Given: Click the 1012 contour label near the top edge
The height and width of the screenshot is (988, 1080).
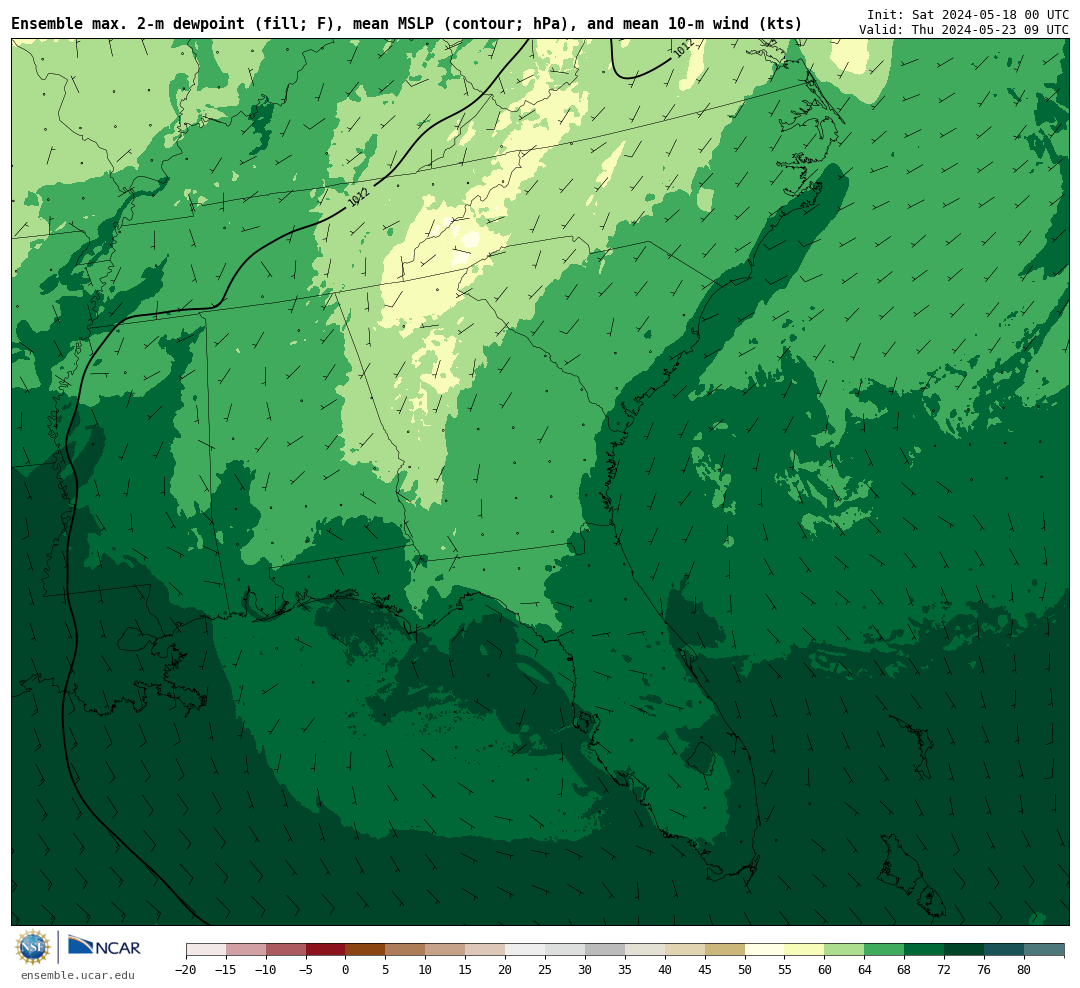Looking at the screenshot, I should (x=683, y=48).
